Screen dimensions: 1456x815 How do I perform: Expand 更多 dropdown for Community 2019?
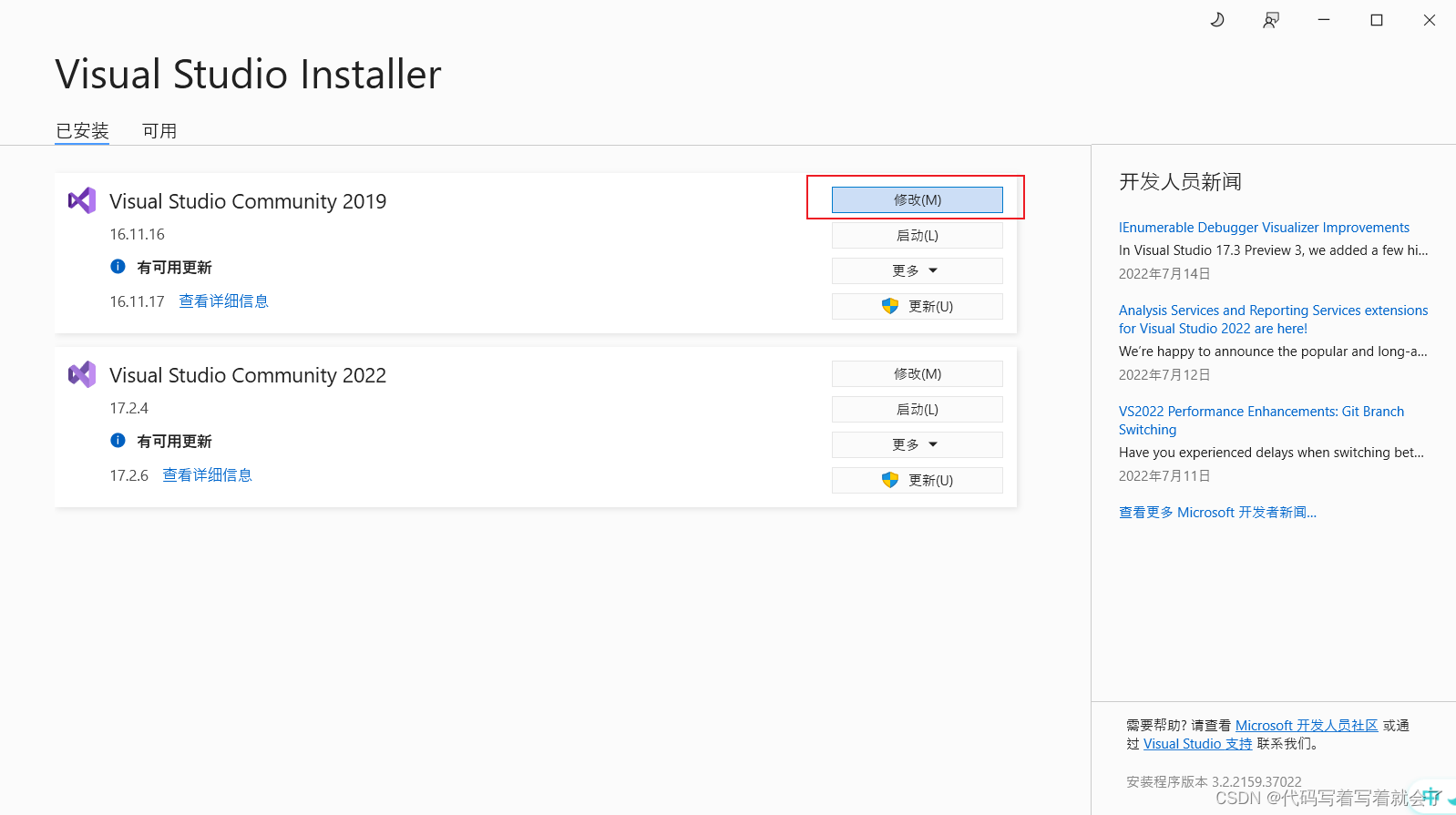(918, 271)
